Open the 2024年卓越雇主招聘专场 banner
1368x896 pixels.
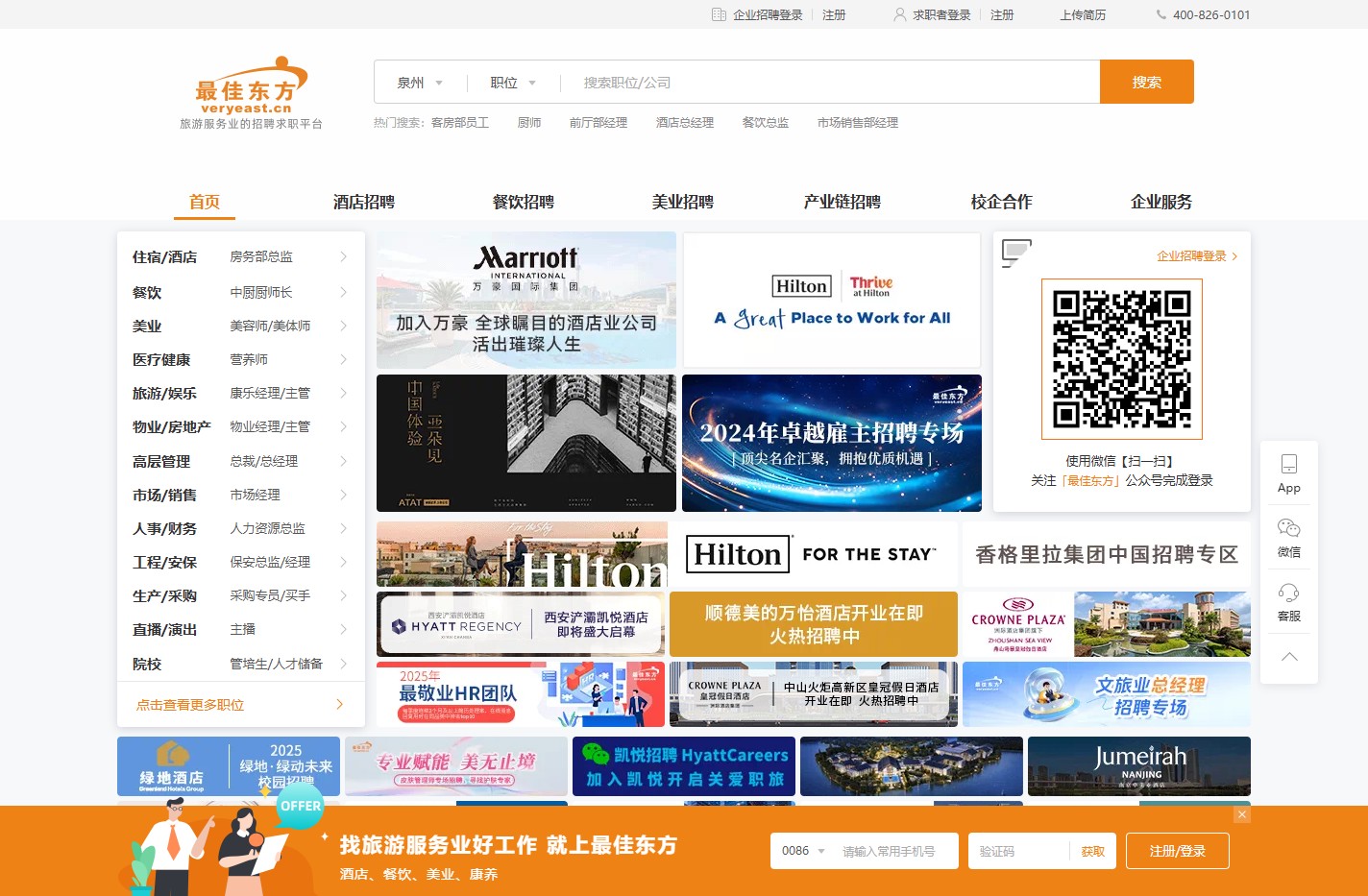(832, 443)
